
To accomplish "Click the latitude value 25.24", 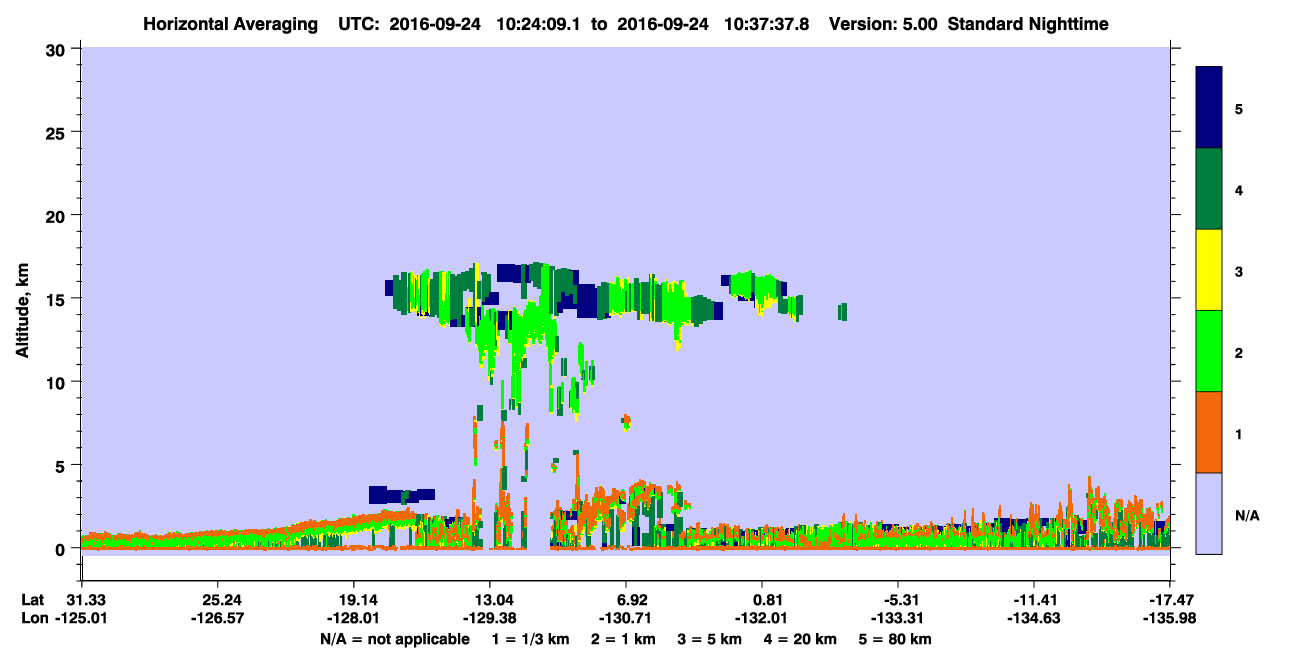I will coord(217,600).
